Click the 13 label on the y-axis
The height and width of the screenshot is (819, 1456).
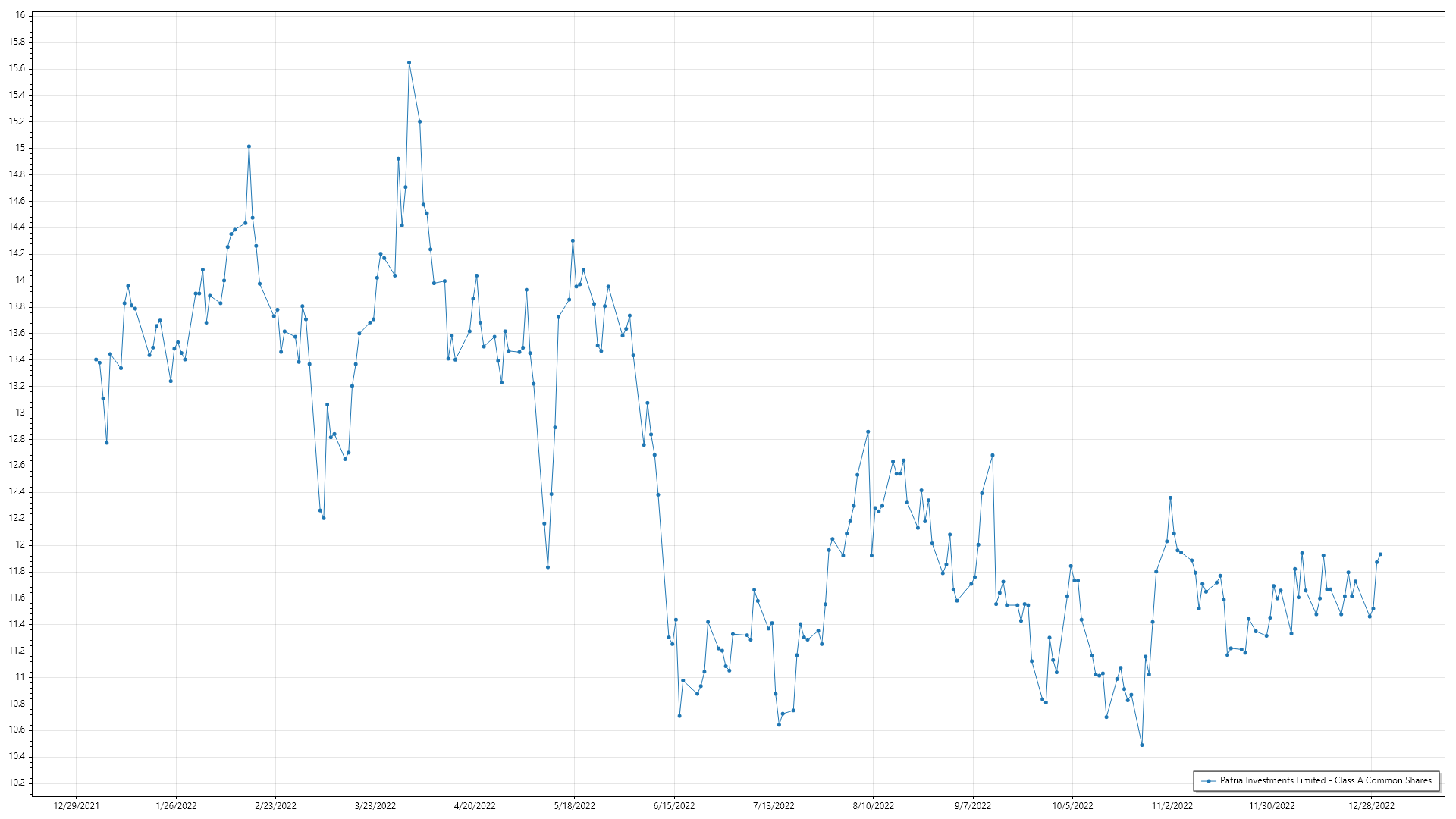[x=20, y=413]
